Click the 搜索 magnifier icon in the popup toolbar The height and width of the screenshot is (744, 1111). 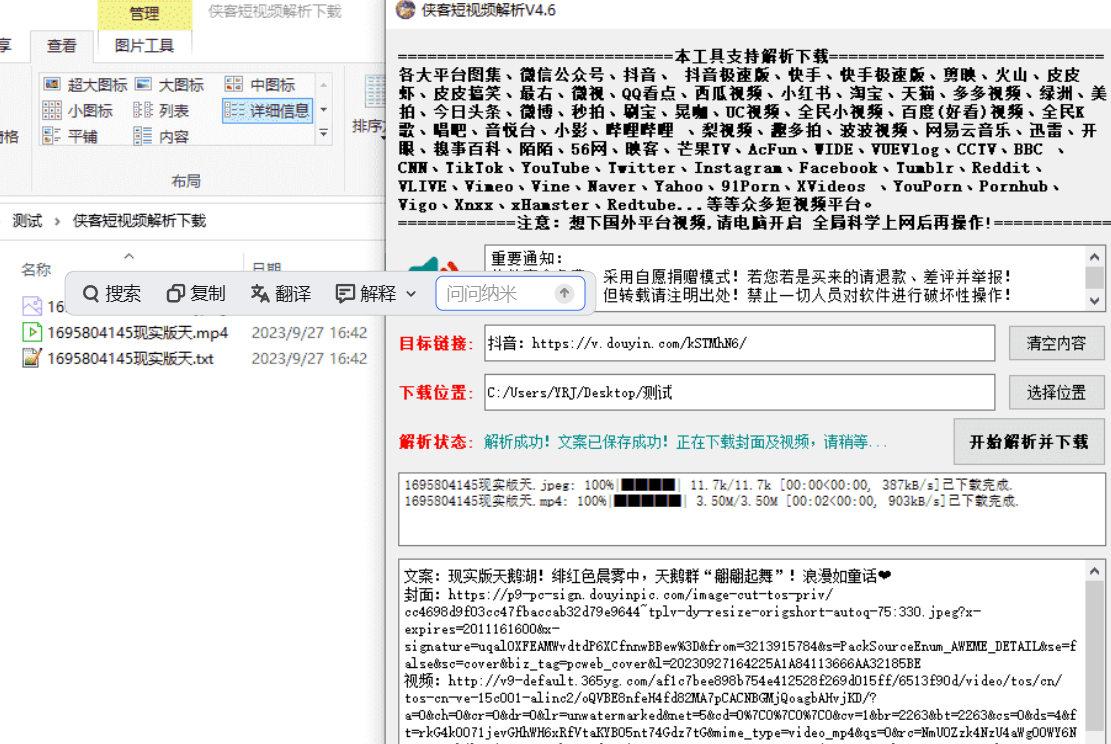92,293
